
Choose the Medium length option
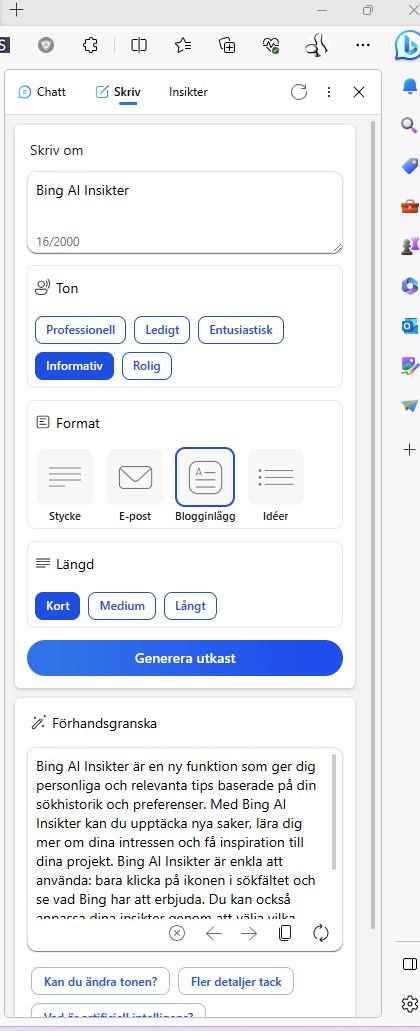pyautogui.click(x=122, y=606)
